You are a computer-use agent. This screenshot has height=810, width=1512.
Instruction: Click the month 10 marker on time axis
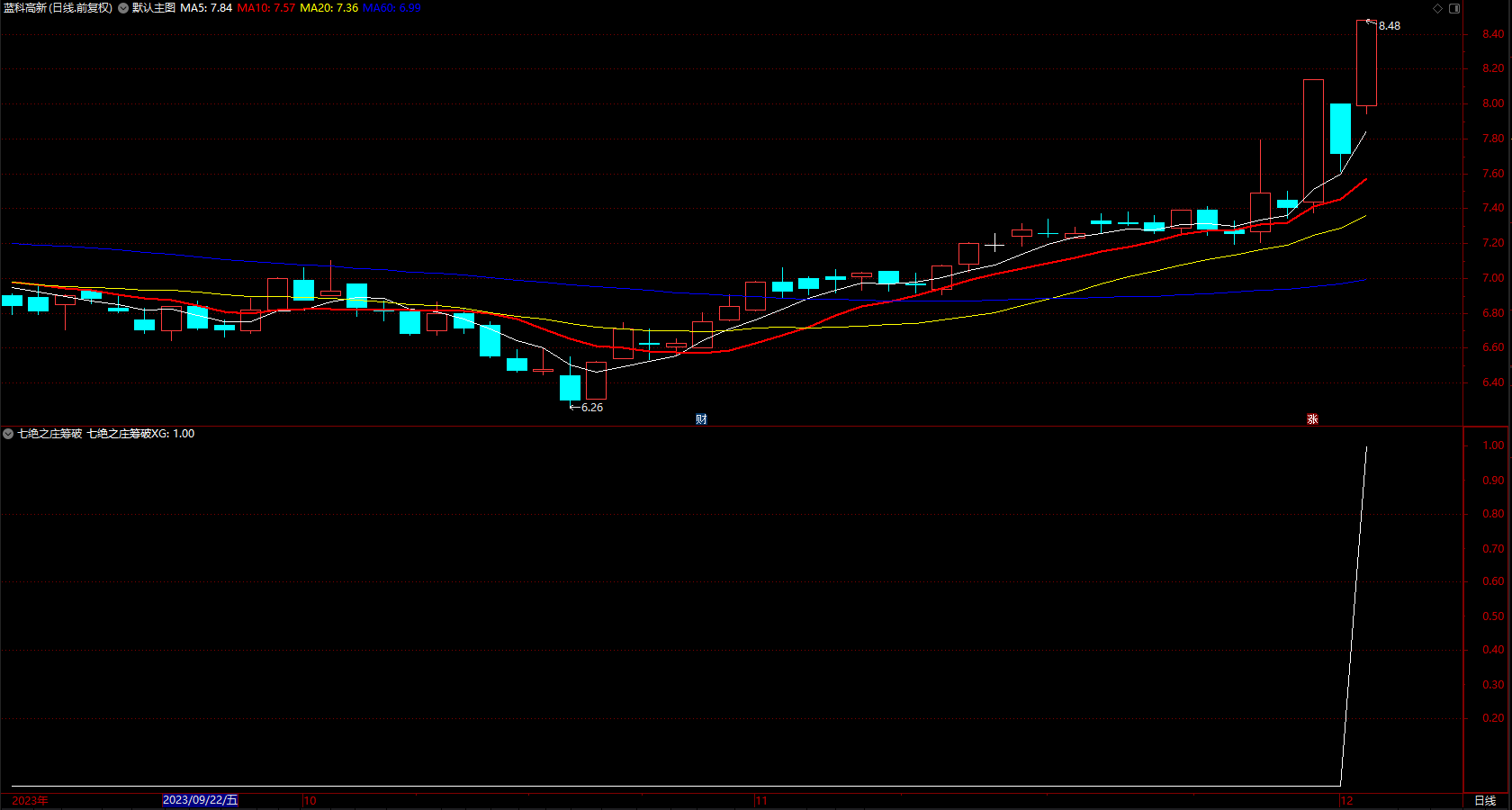click(310, 800)
